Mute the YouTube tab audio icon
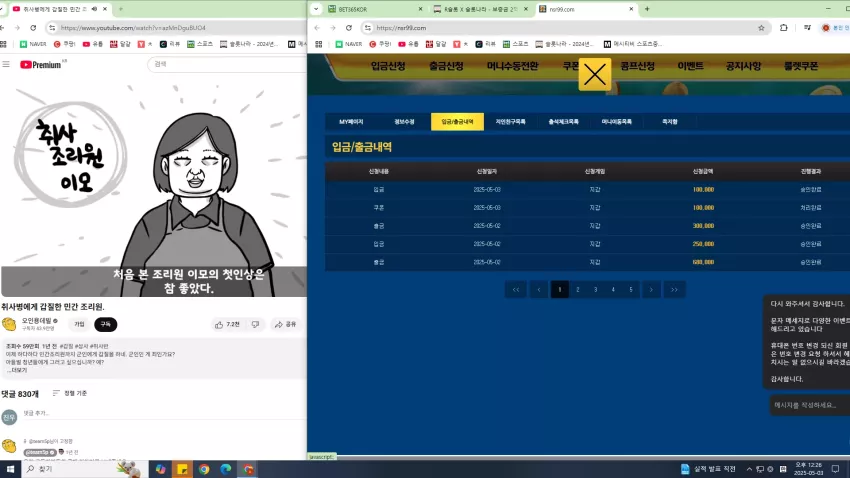850x478 pixels. [x=94, y=9]
